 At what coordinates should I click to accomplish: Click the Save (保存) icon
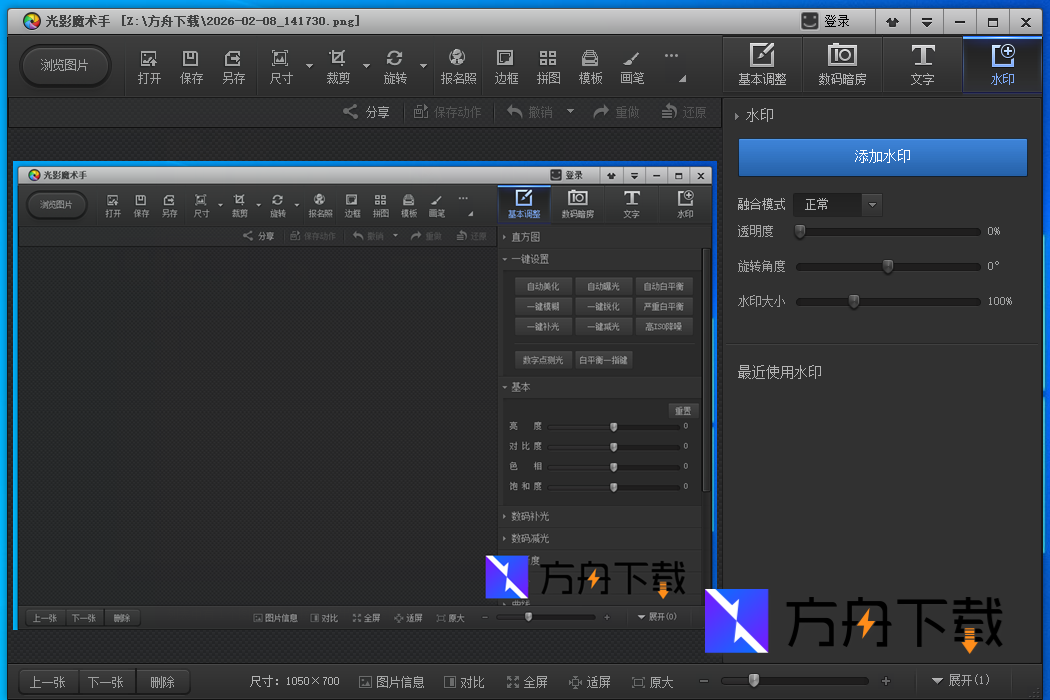(191, 66)
